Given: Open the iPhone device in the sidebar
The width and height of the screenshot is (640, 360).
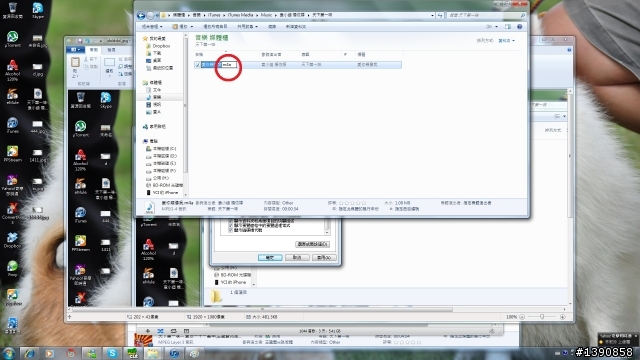Looking at the screenshot, I should pyautogui.click(x=162, y=193).
